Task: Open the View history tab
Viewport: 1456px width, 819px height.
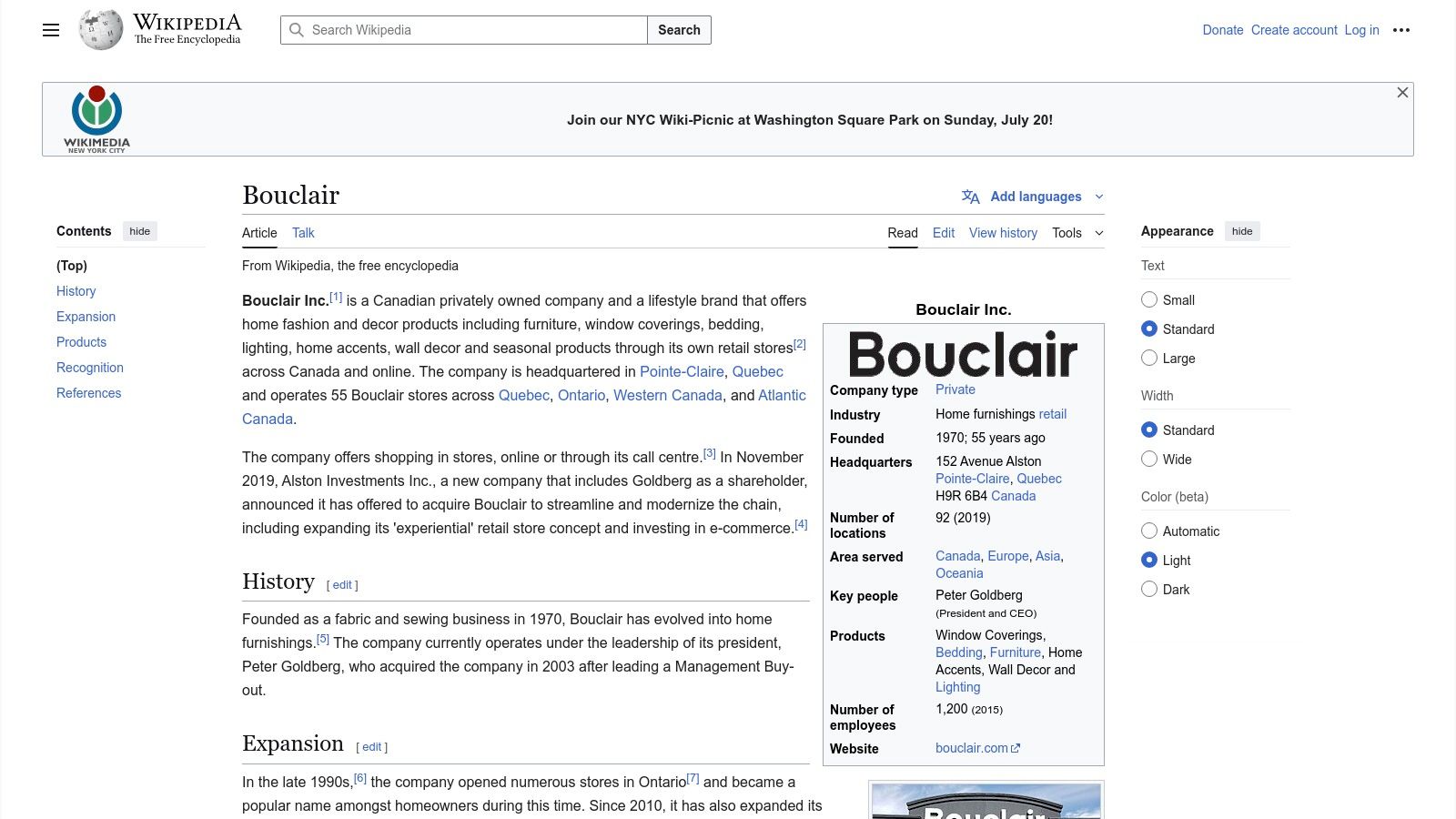Action: 1003,233
